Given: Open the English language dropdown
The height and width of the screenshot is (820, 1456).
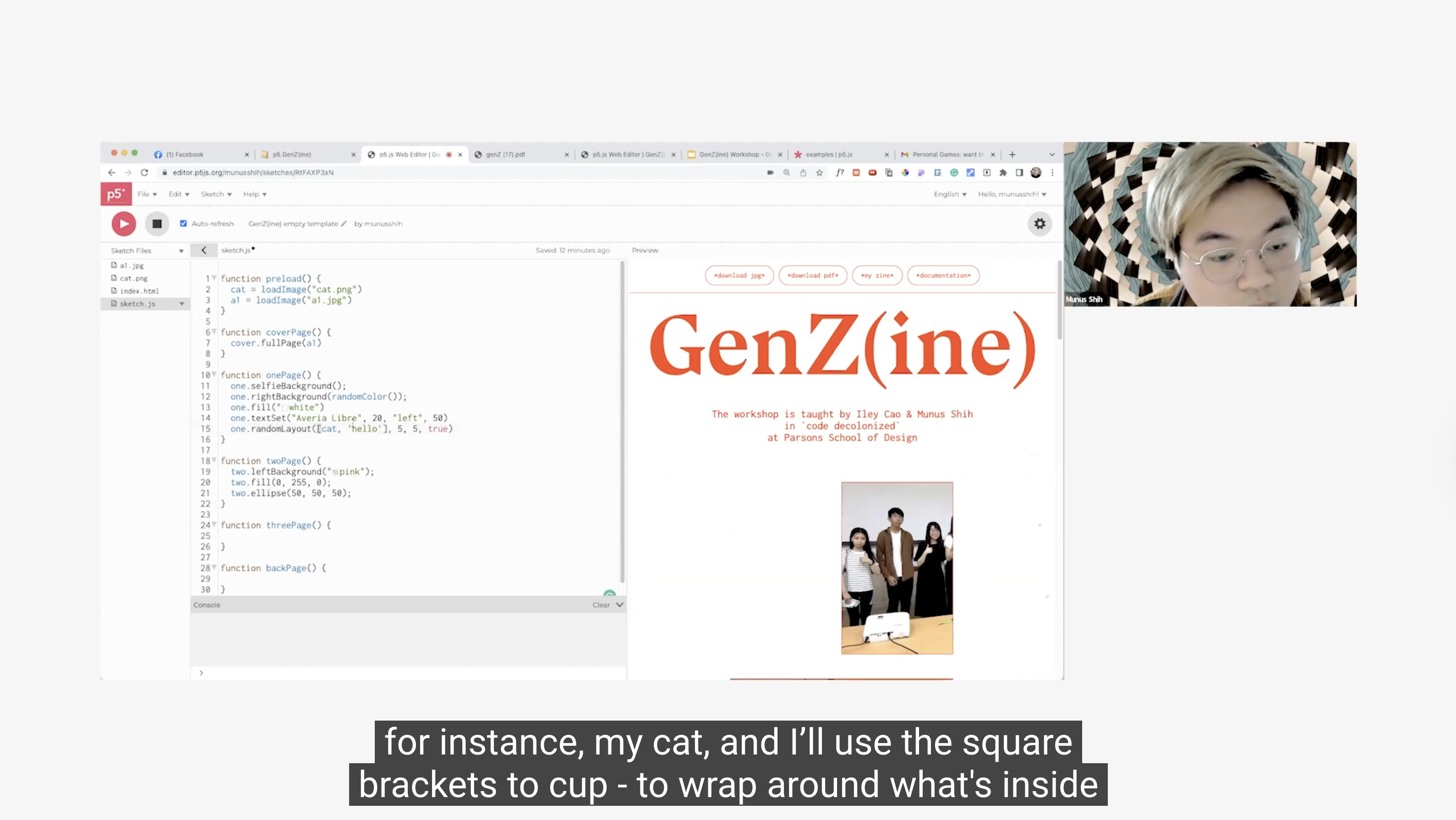Looking at the screenshot, I should click(950, 194).
